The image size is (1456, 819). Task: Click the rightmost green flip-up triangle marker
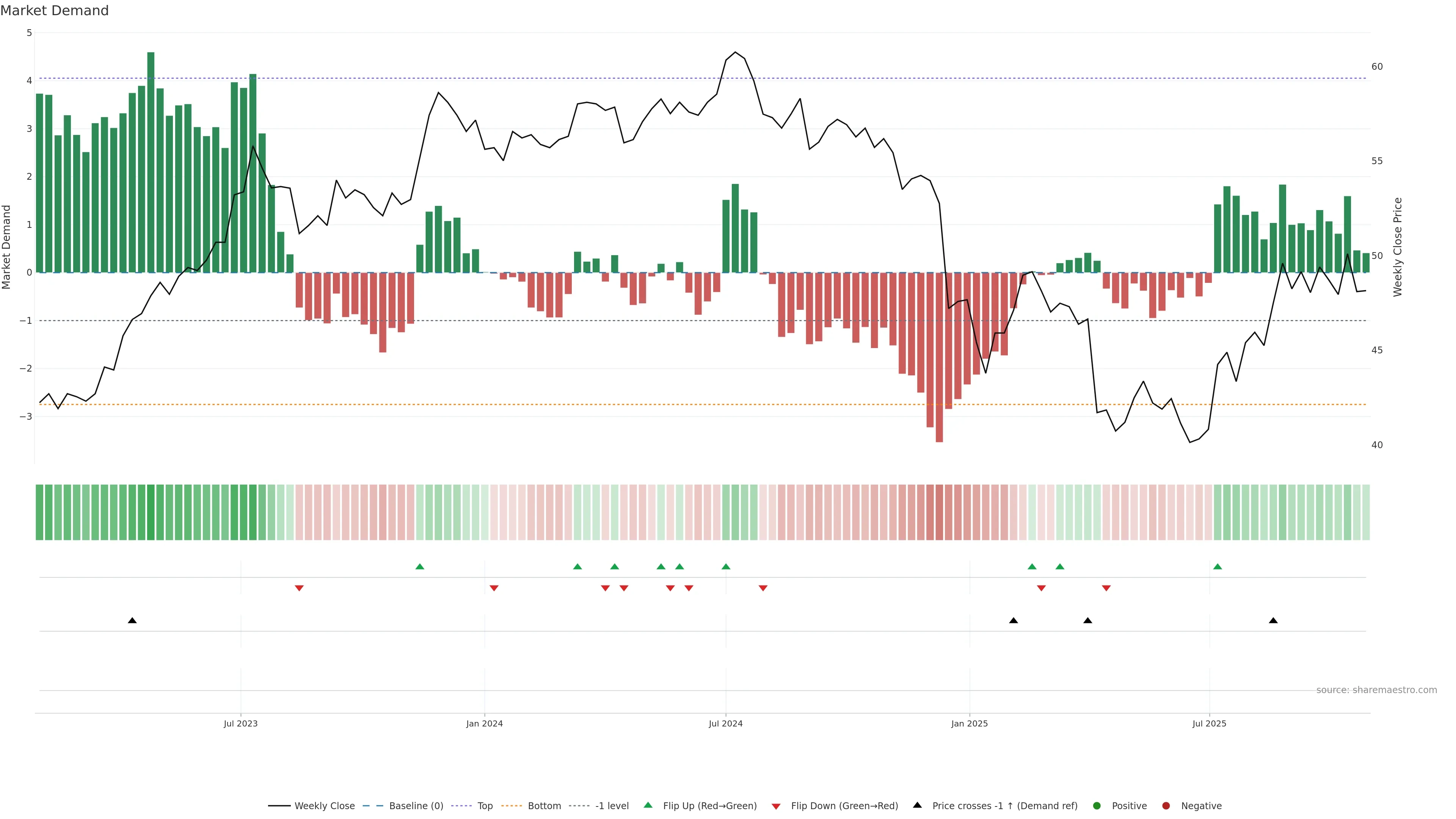pyautogui.click(x=1218, y=566)
